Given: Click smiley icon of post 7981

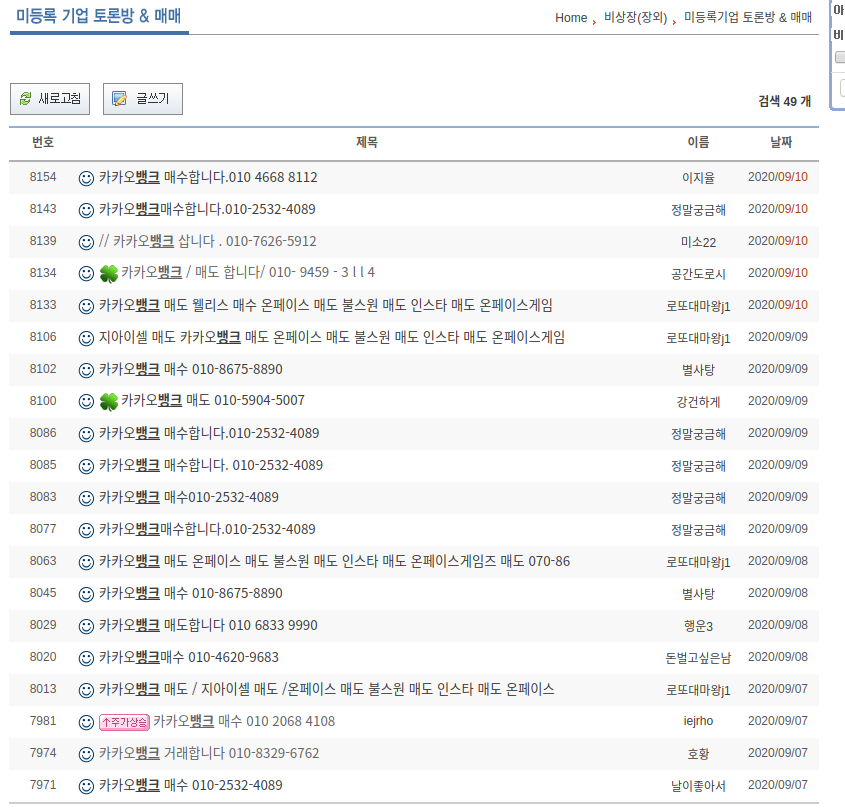Looking at the screenshot, I should click(x=86, y=722).
